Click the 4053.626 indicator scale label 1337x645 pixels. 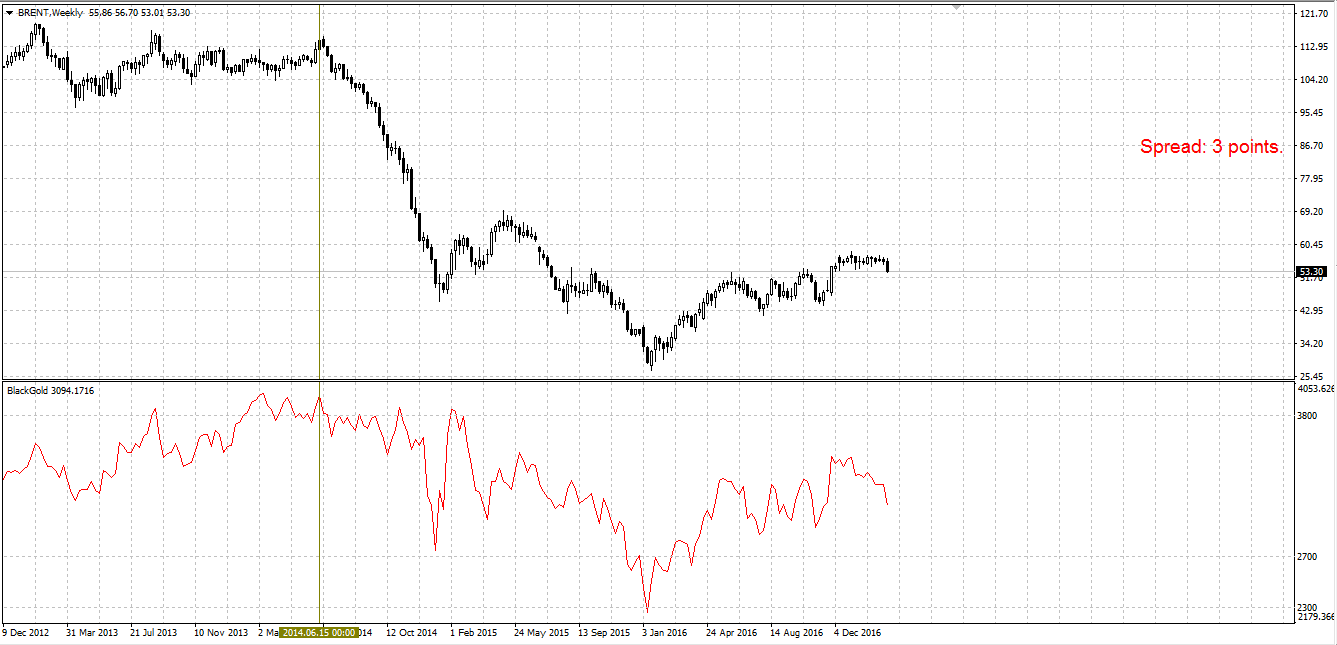(1316, 388)
